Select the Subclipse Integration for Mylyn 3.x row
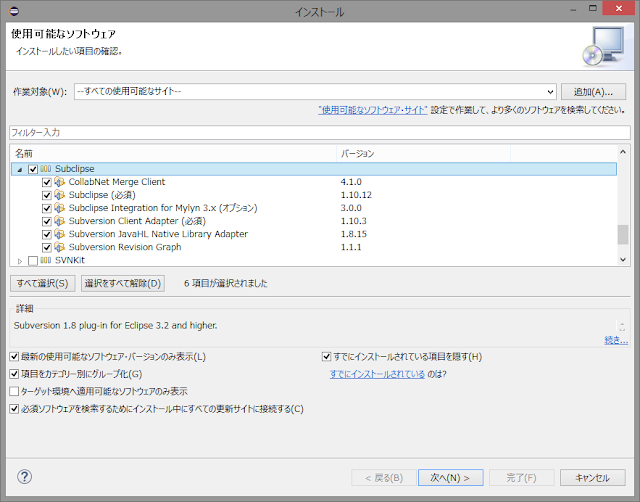 (x=313, y=208)
